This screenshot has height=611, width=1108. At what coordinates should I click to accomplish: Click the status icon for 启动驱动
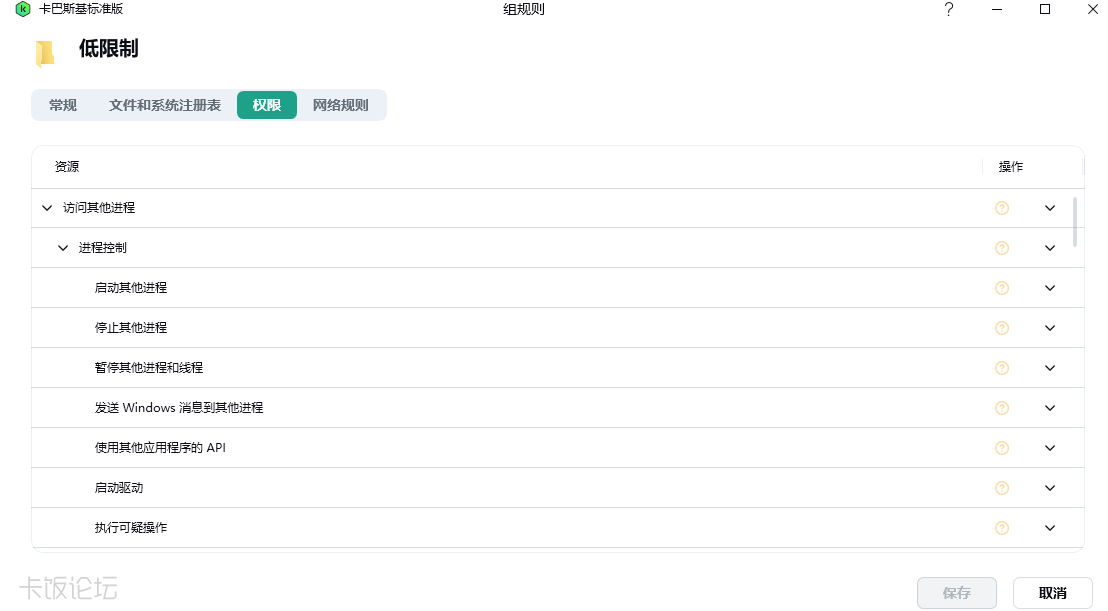1001,488
